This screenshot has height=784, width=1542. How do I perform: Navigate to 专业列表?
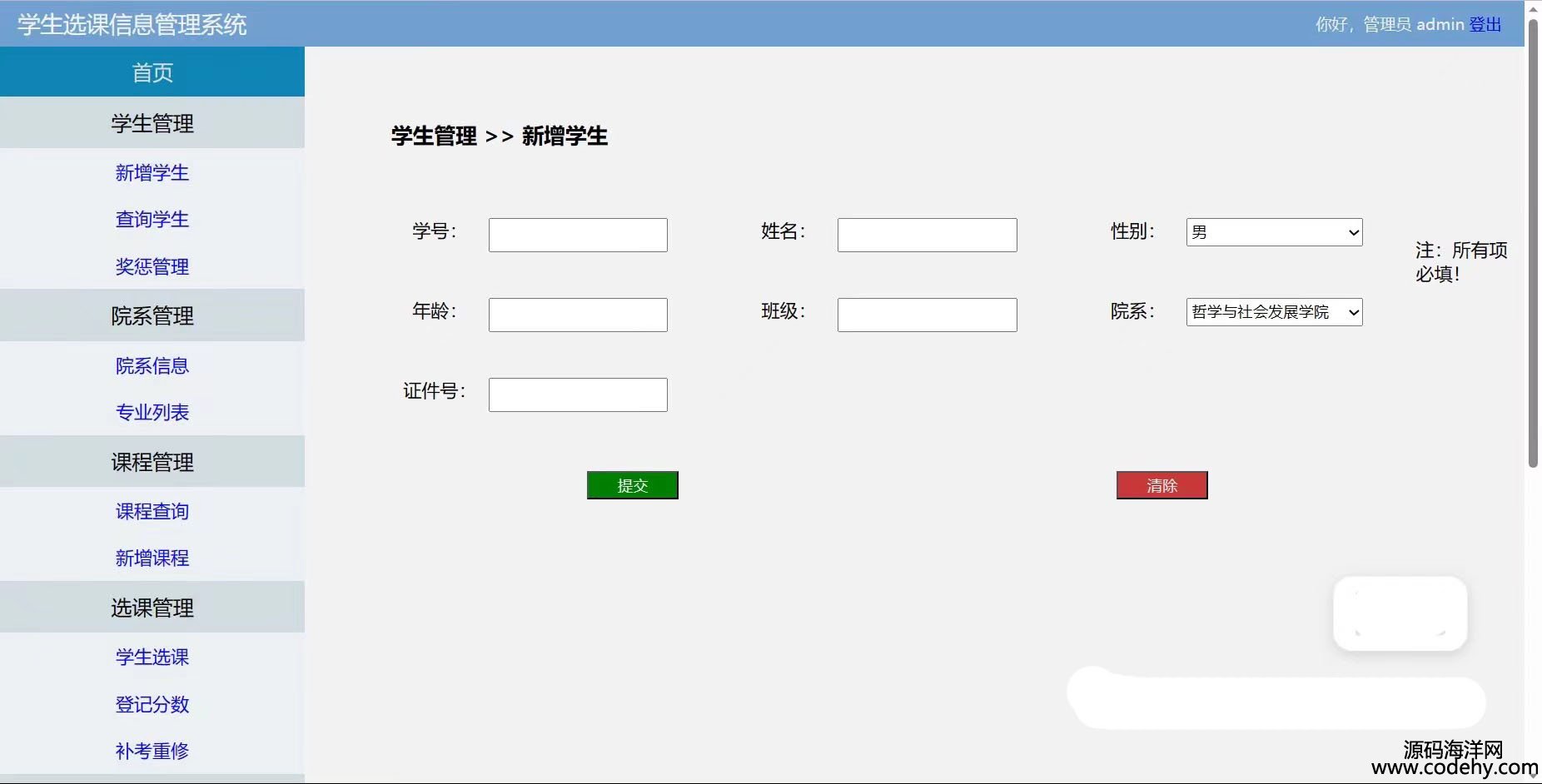point(152,412)
